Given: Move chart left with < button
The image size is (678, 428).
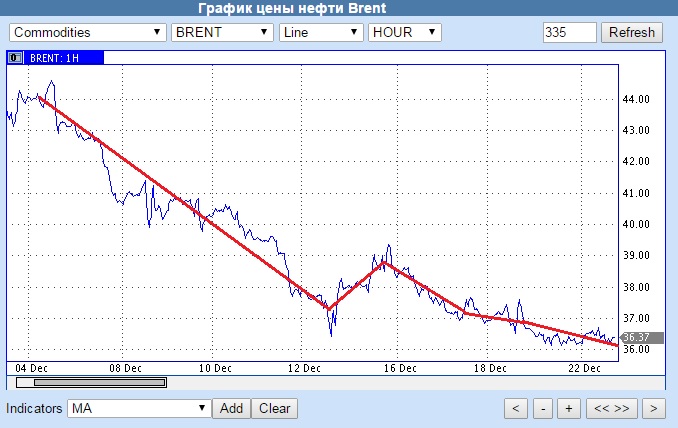Looking at the screenshot, I should click(x=515, y=409).
